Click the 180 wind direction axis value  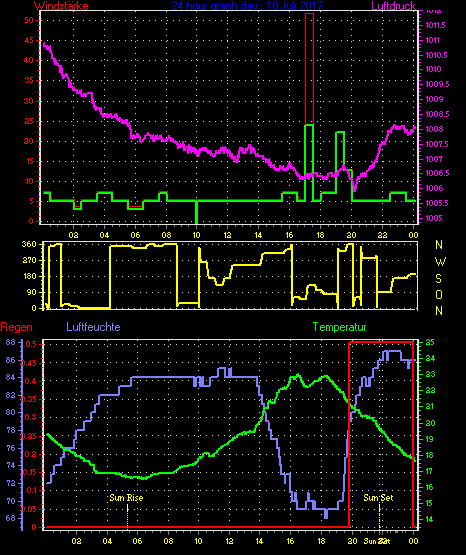tap(29, 276)
